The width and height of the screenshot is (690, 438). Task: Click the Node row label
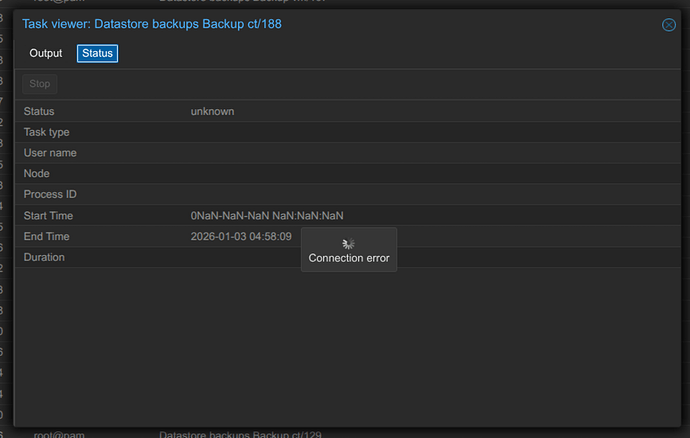coord(37,174)
